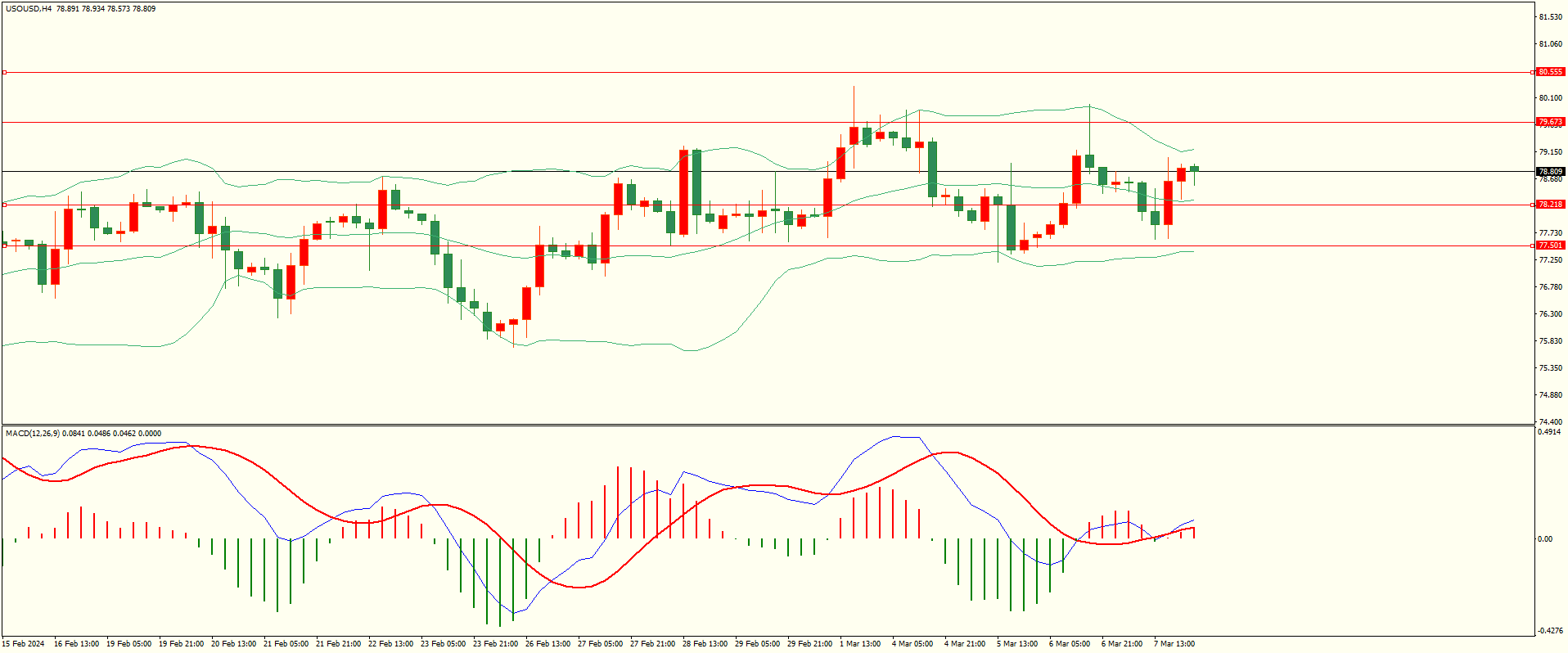Click the 15 Feb 2024 date label
This screenshot has height=653, width=1568.
pos(23,644)
